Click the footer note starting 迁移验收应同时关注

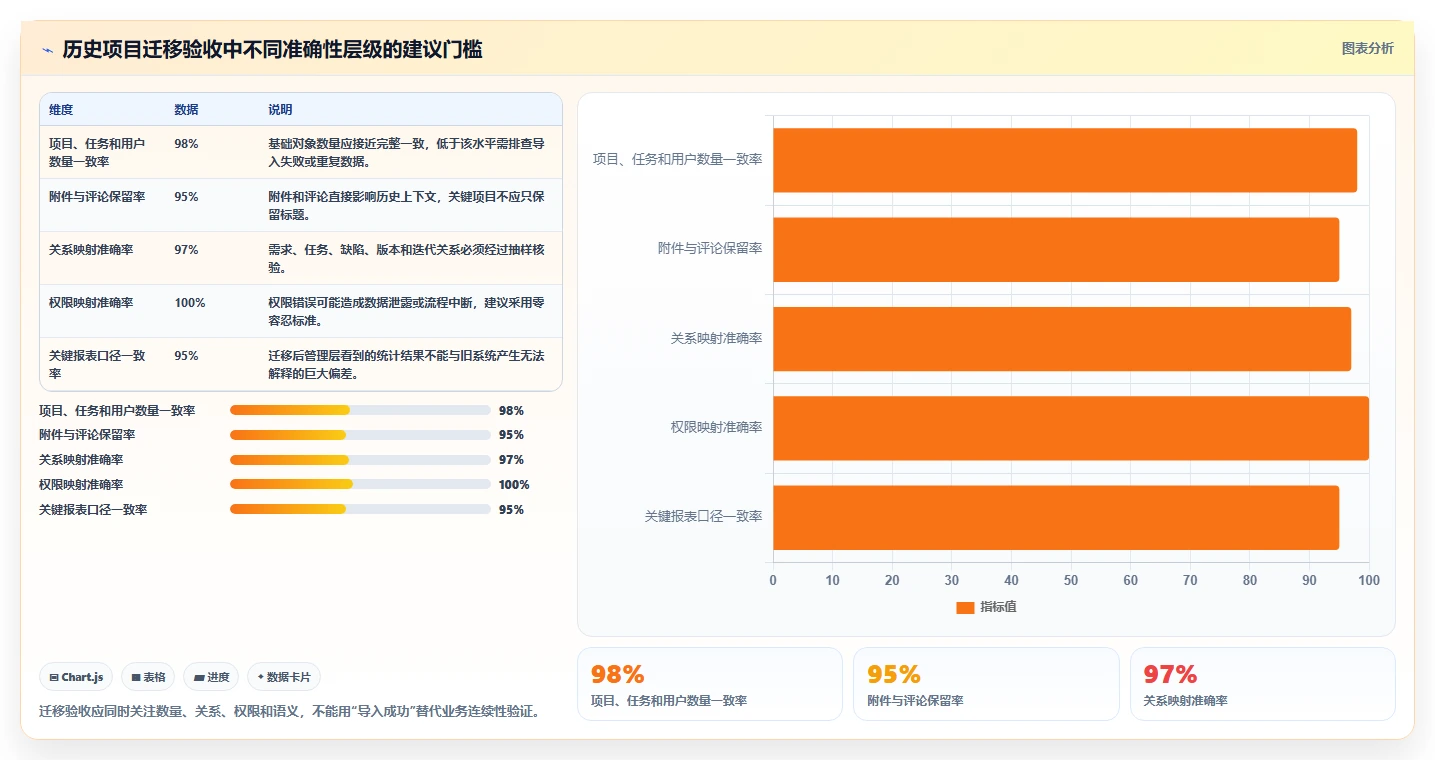[x=292, y=712]
